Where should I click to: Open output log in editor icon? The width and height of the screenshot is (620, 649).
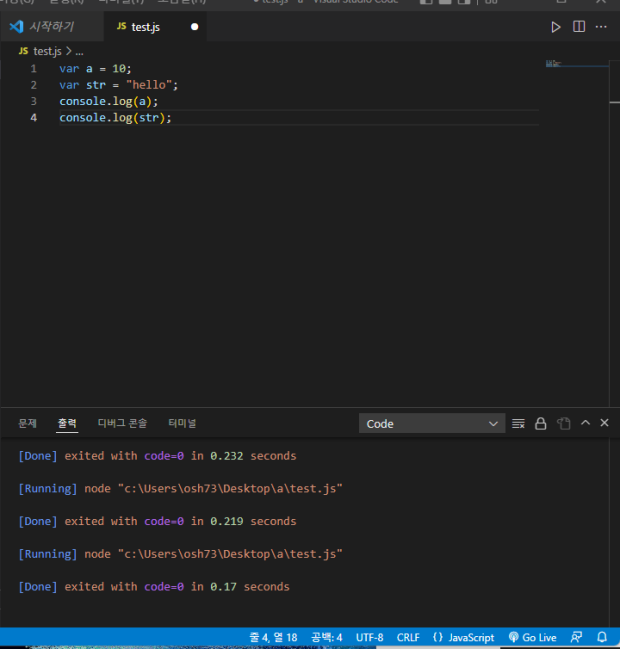point(564,423)
